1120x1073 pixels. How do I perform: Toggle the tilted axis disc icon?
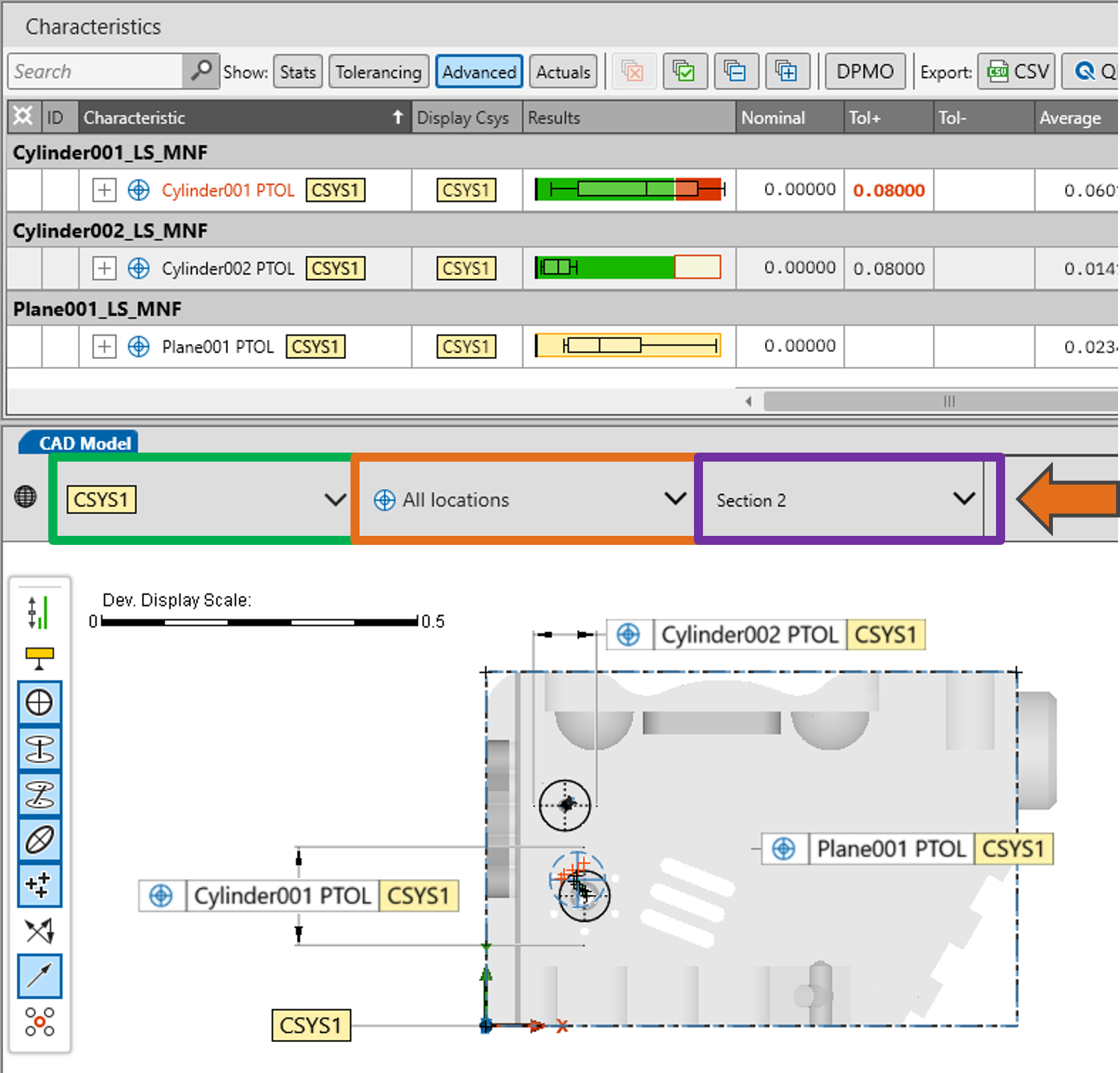(x=39, y=794)
